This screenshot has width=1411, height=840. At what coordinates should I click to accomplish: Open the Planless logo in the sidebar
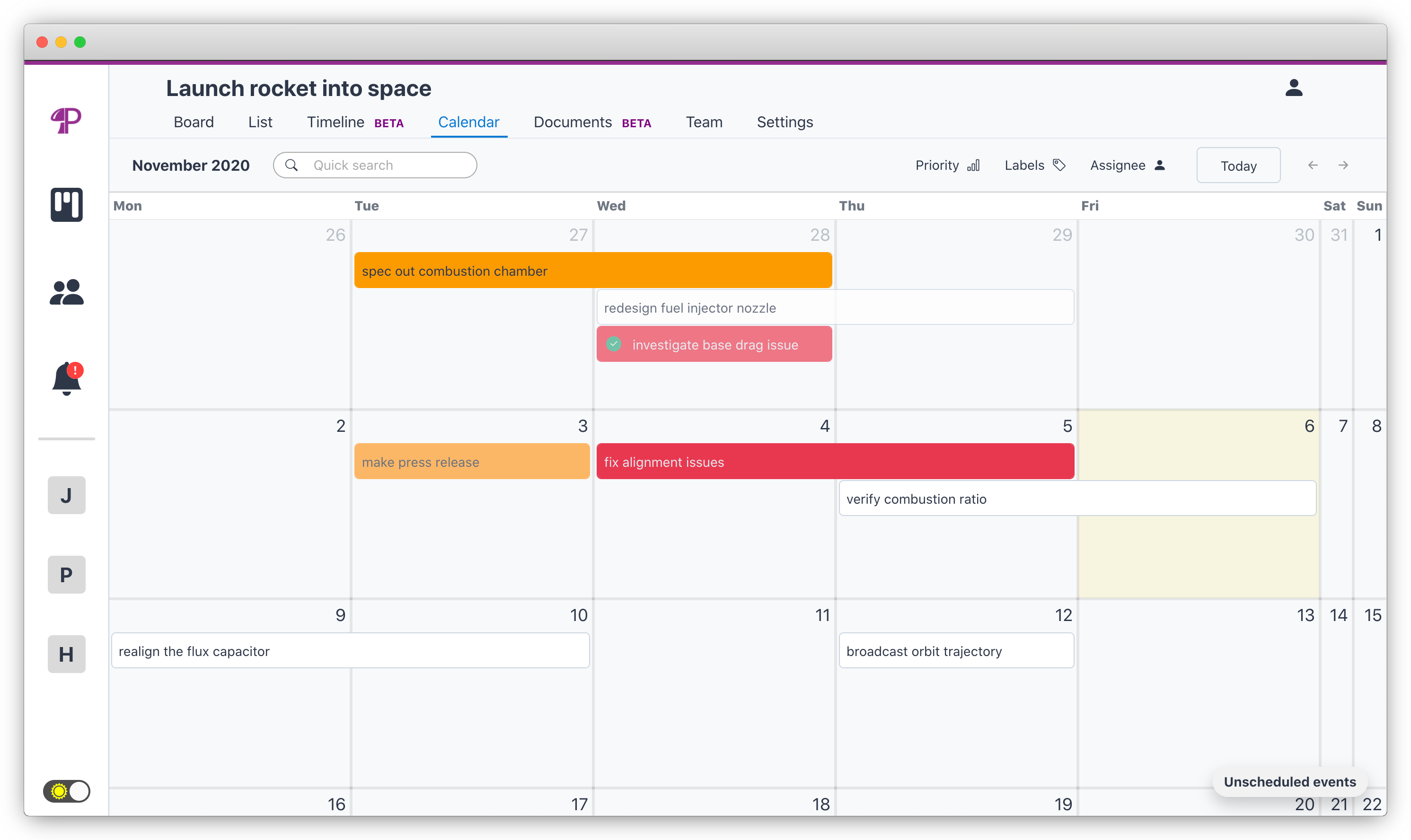coord(66,120)
